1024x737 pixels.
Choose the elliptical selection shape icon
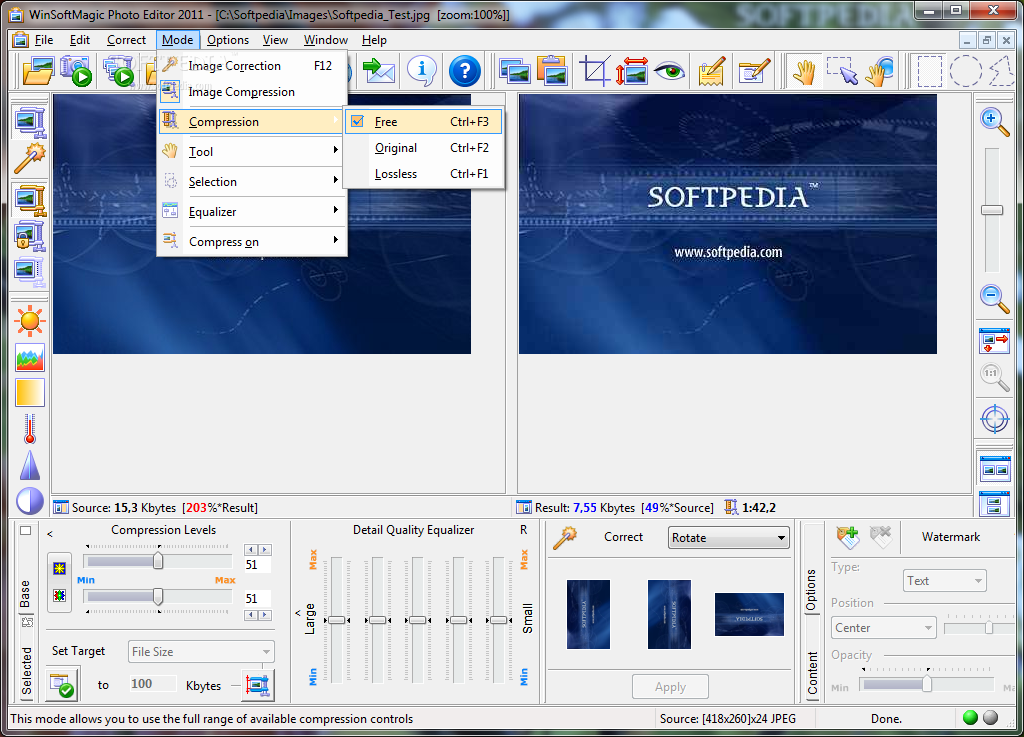click(965, 71)
